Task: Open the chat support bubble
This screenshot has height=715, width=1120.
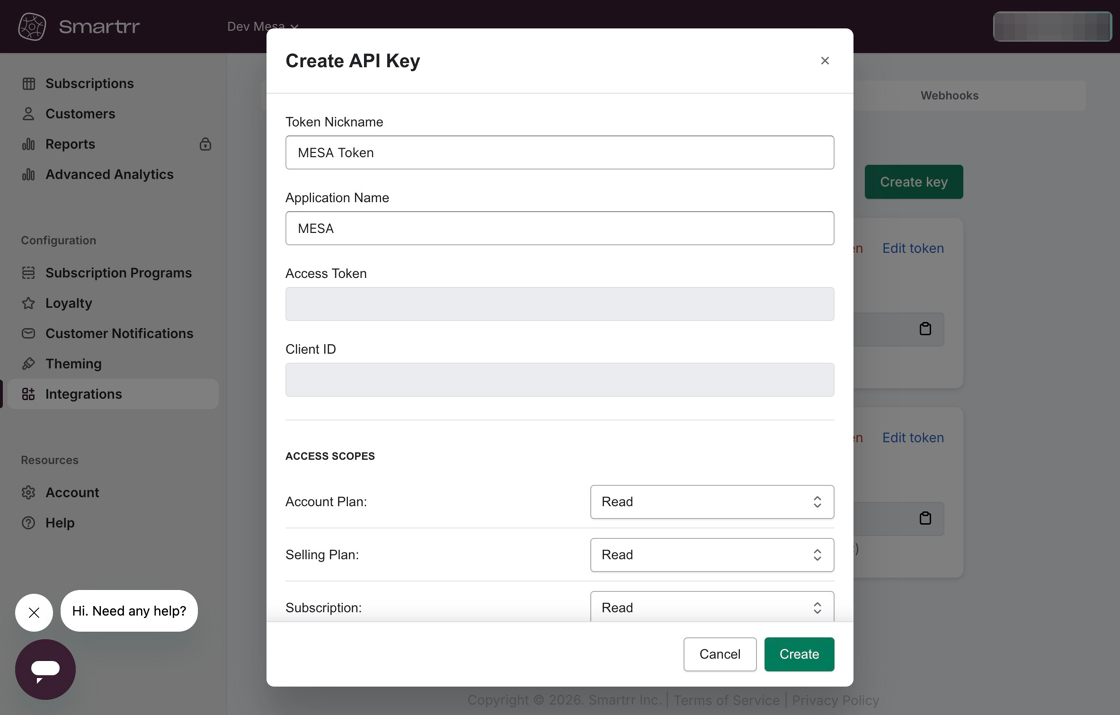Action: point(45,669)
